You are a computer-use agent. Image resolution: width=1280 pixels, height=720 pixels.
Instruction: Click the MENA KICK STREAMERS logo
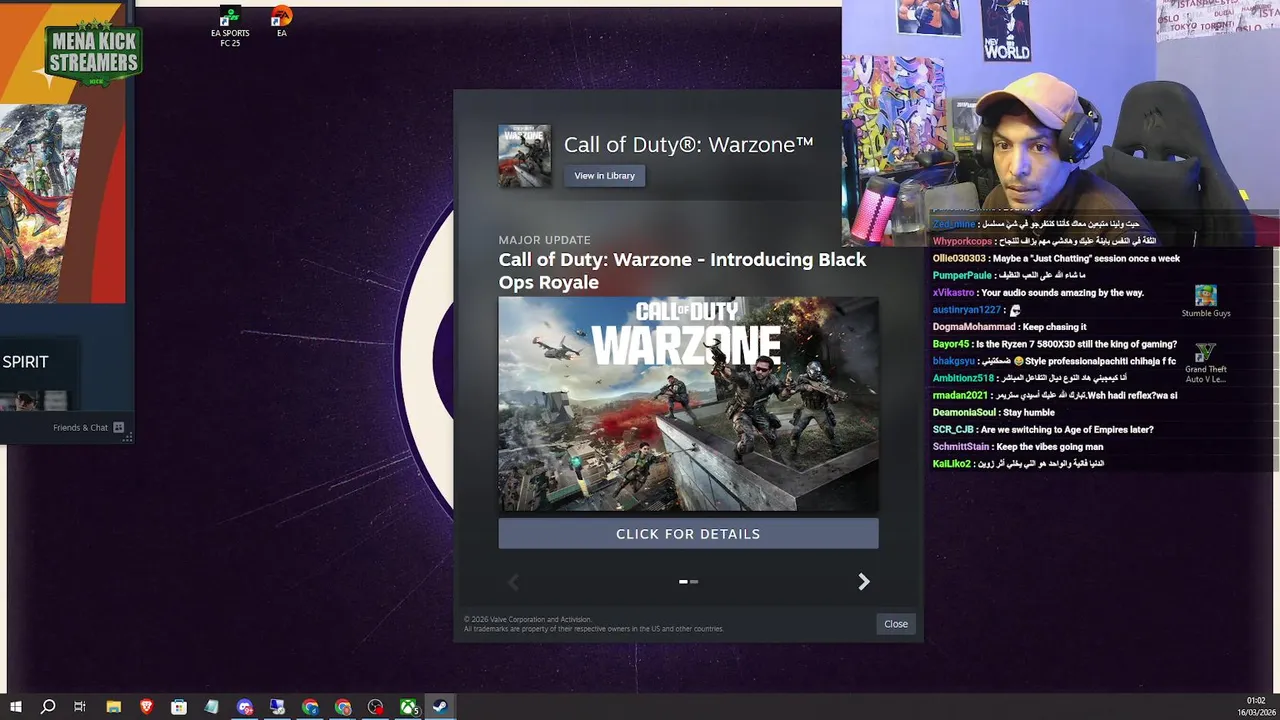click(x=94, y=53)
